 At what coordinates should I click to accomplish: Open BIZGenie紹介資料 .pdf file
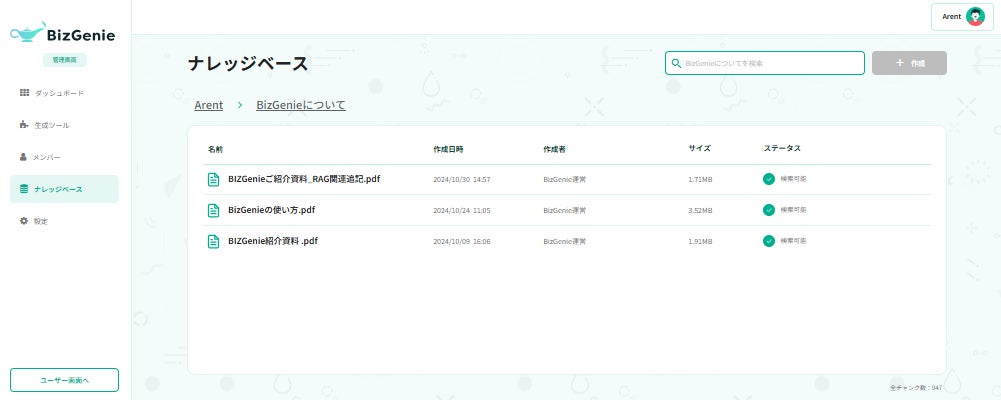click(273, 241)
